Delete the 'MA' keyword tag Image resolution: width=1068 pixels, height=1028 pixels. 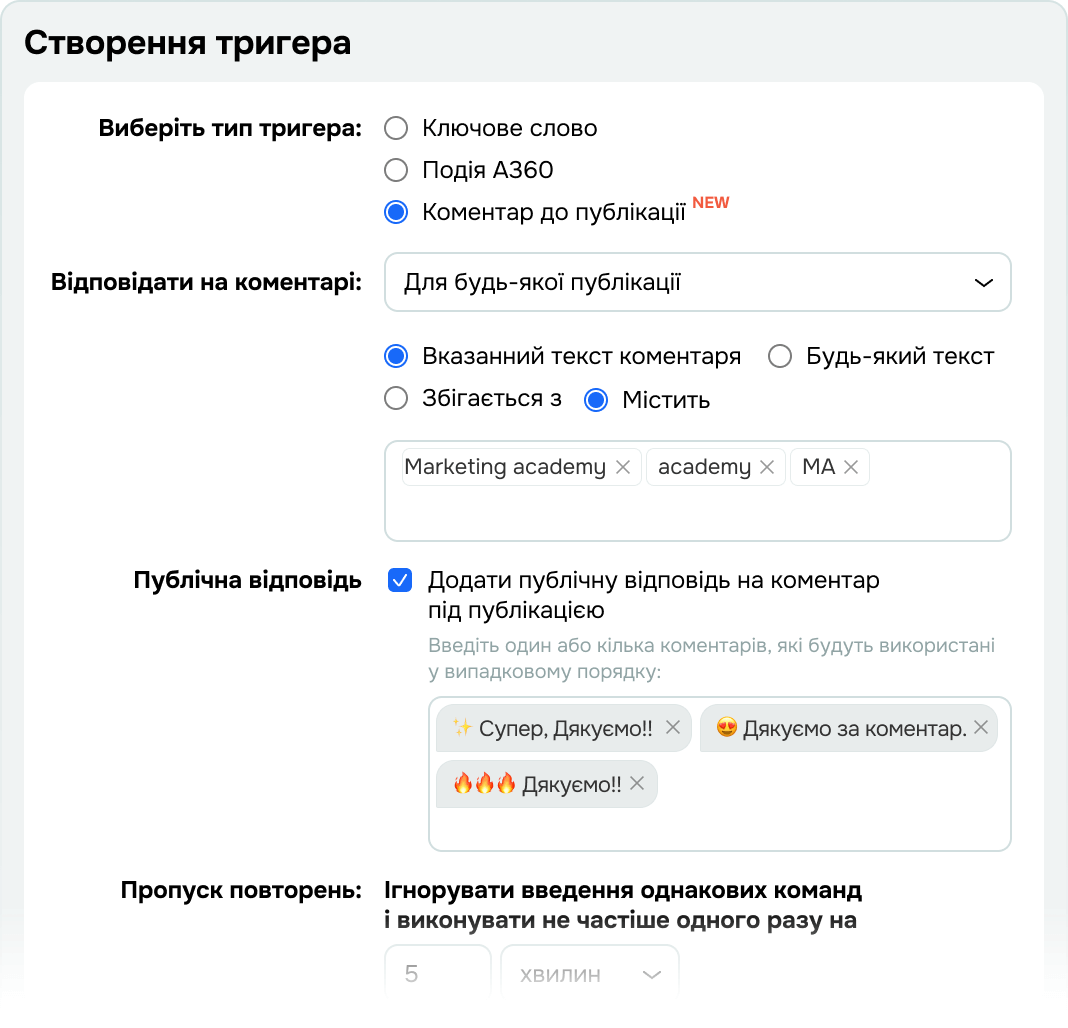[851, 467]
